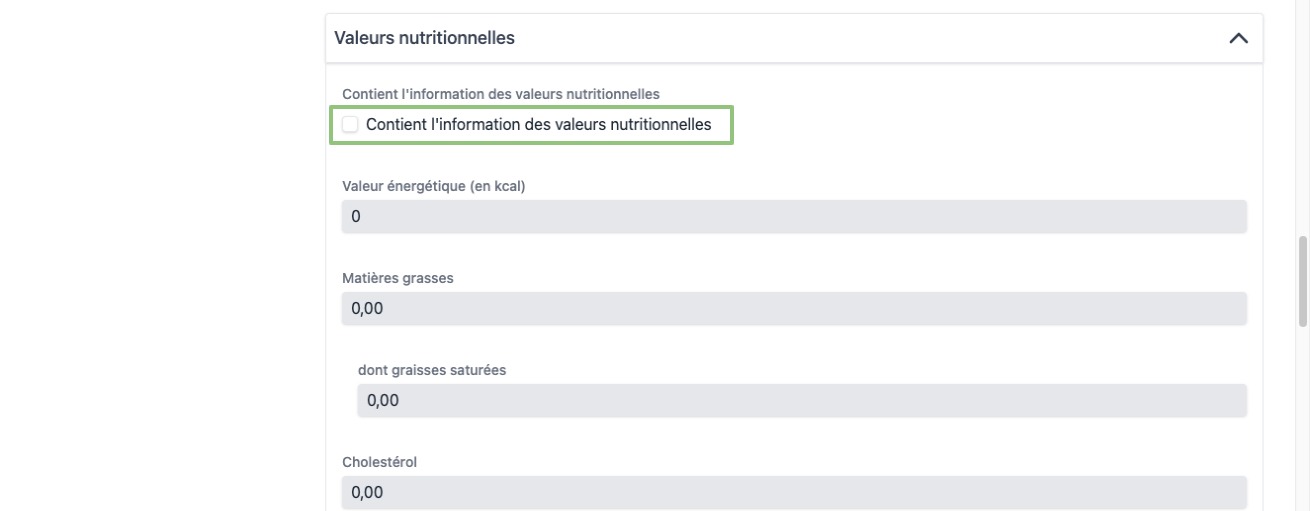This screenshot has width=1310, height=511.
Task: Click the checkbox label text about valeurs nutritionnelles
Action: [538, 125]
